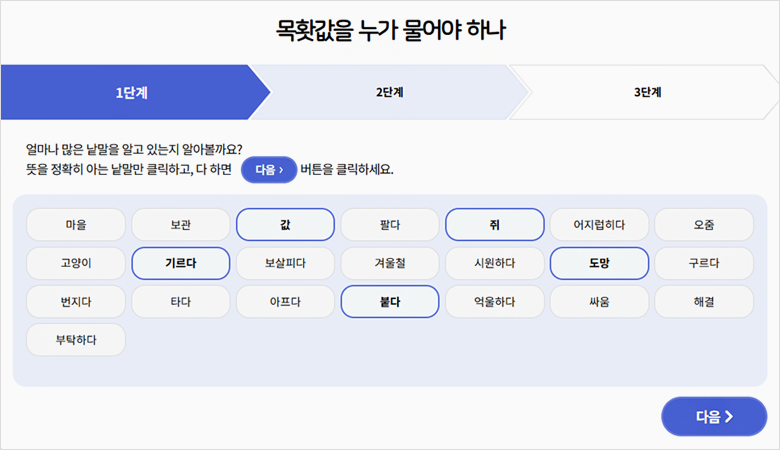This screenshot has width=780, height=450.
Task: Click the large 다음 button at bottom
Action: pos(714,417)
